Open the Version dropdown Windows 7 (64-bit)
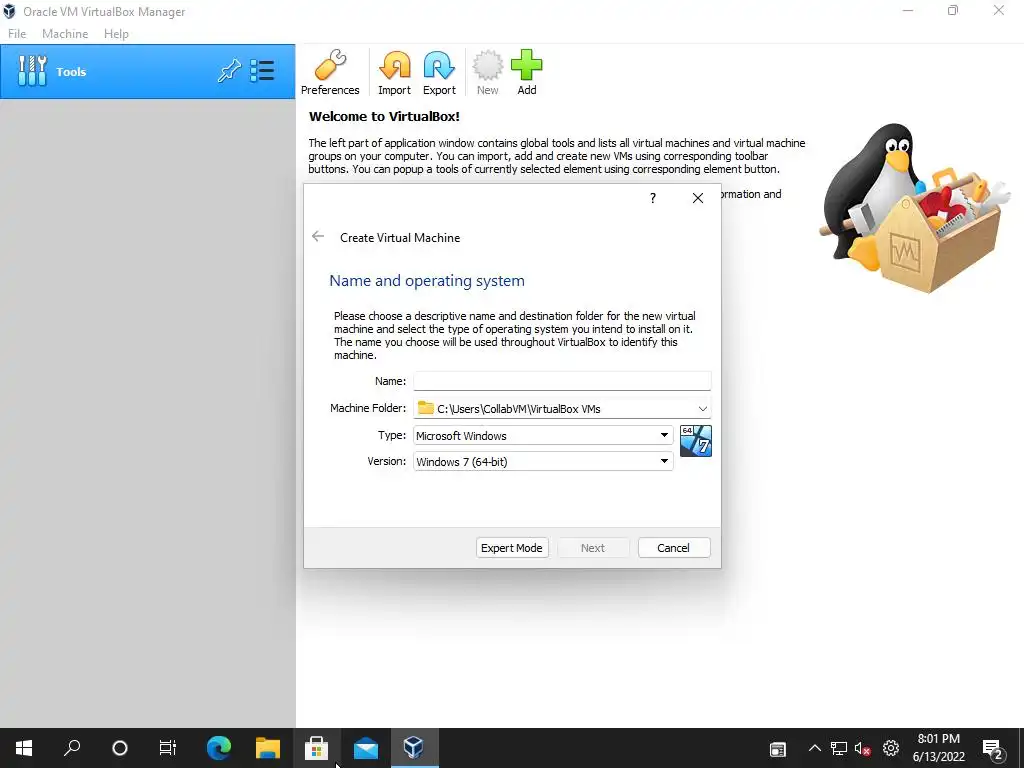The width and height of the screenshot is (1024, 768). [x=543, y=462]
